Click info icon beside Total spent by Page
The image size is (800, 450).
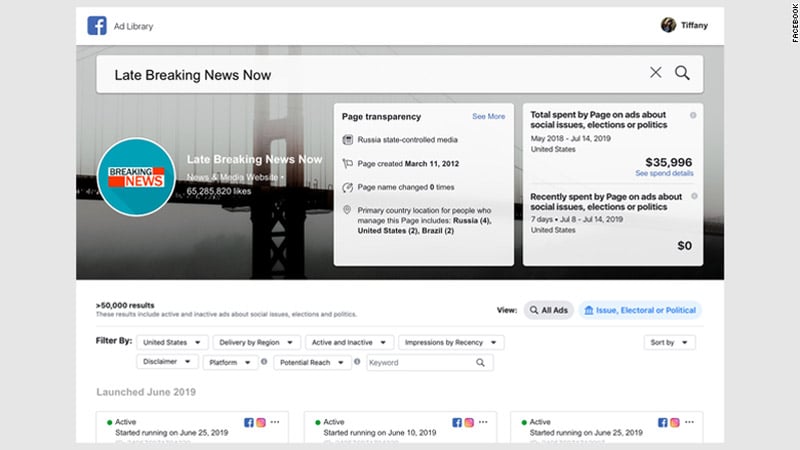point(693,115)
